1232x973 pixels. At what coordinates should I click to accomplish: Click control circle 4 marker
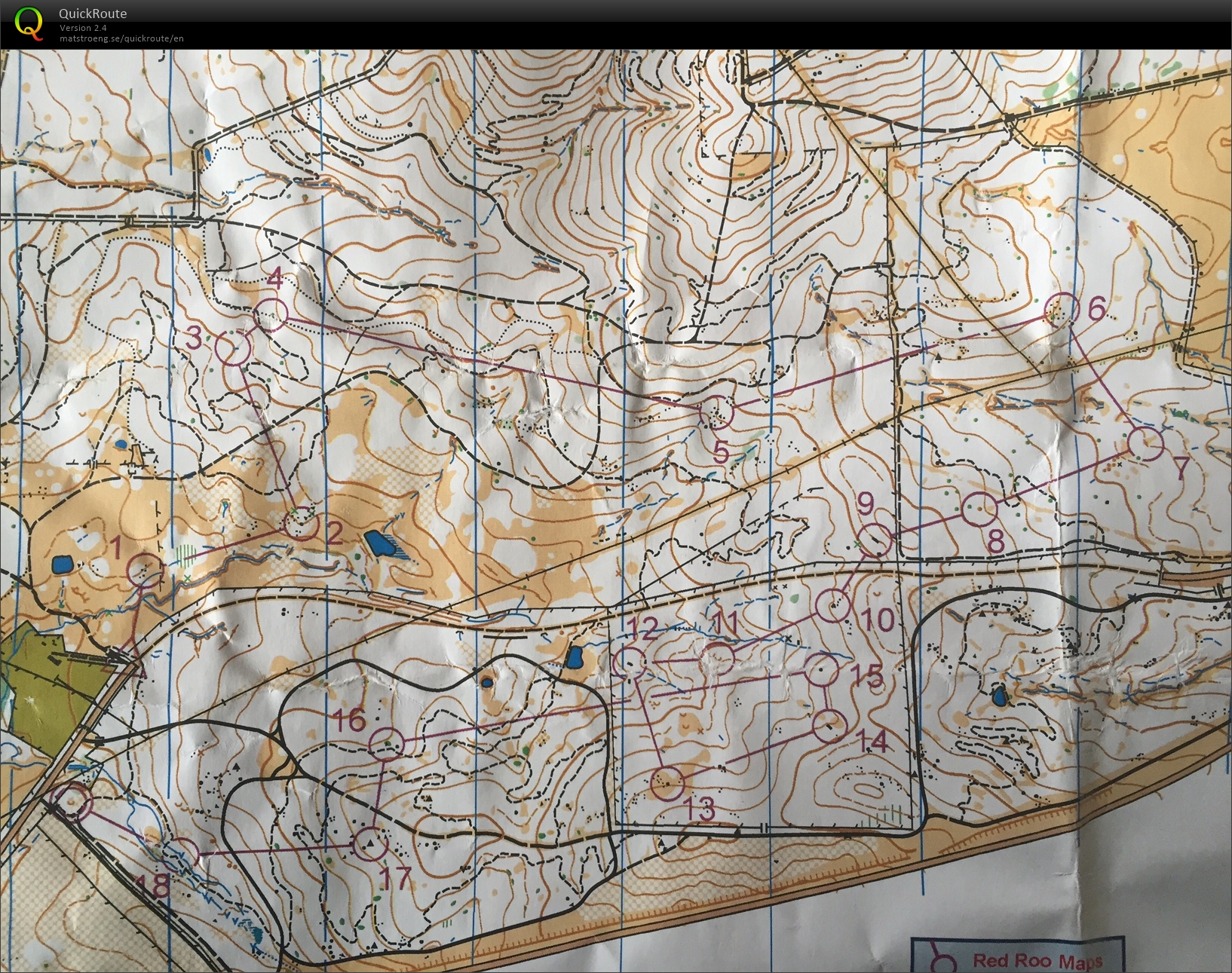click(272, 314)
